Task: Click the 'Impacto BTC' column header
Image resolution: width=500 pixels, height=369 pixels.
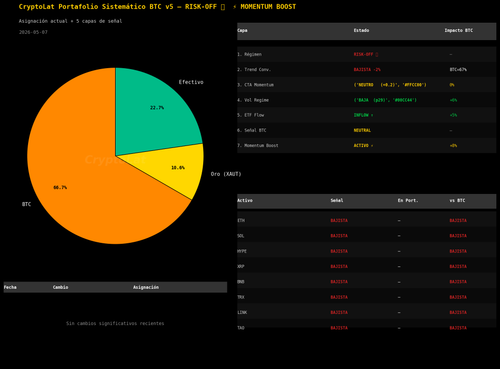Action: coord(459,30)
